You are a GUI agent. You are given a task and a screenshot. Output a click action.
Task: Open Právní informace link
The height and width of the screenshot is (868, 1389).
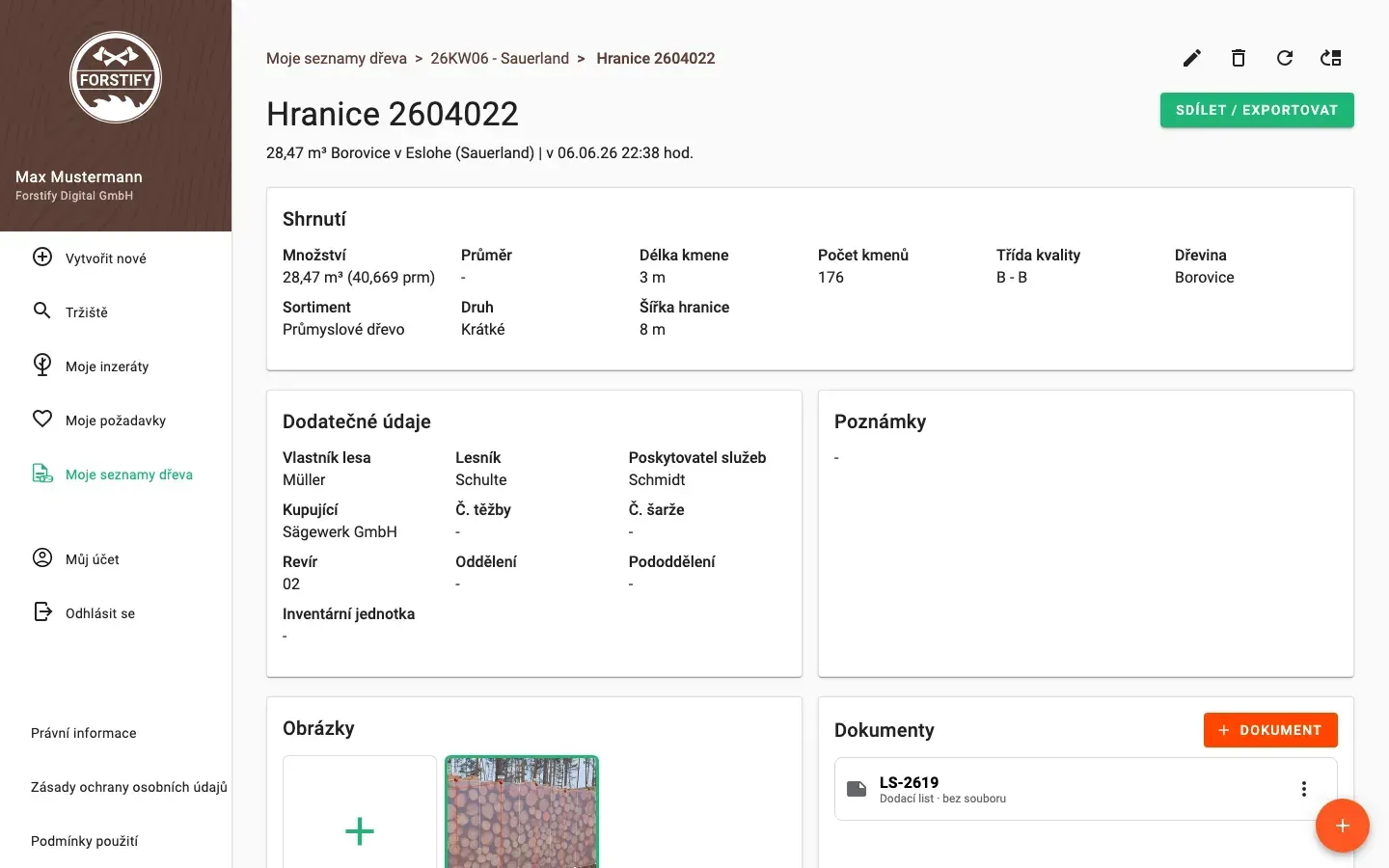tap(84, 733)
